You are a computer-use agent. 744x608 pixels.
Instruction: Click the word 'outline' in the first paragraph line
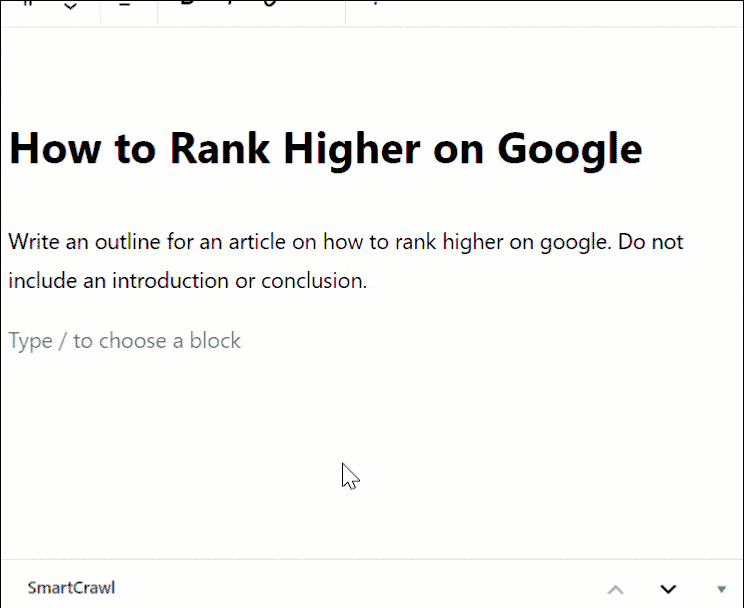coord(128,242)
